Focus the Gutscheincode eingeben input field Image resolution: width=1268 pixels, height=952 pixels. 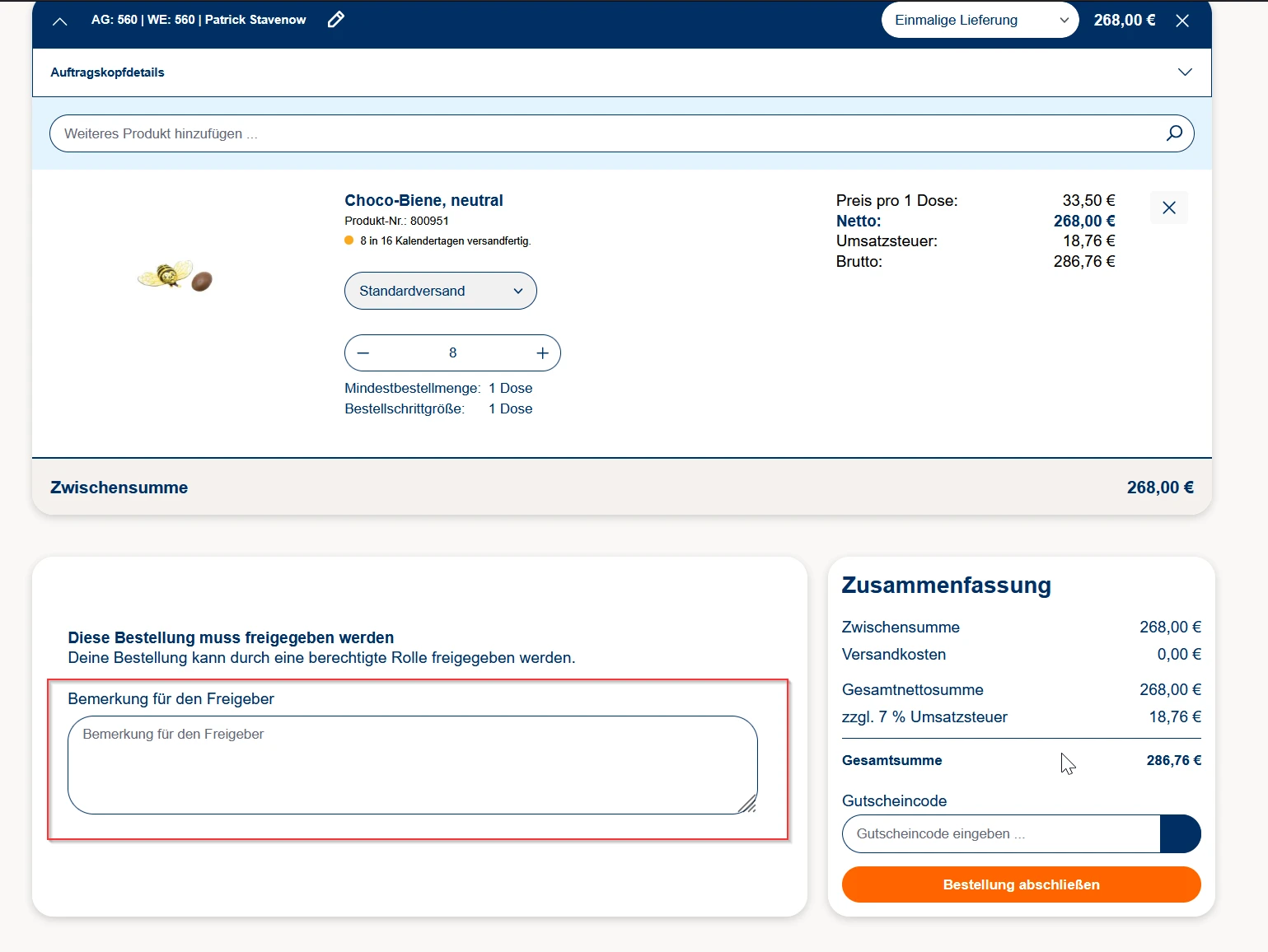(1000, 834)
